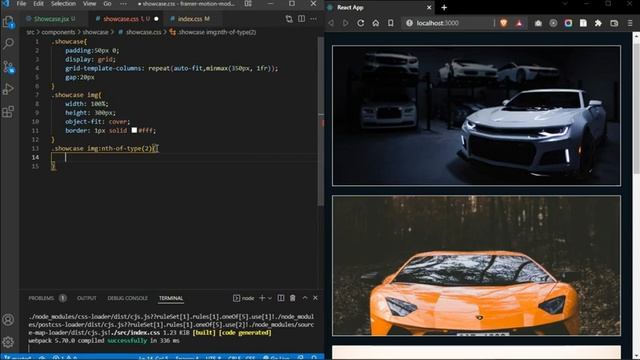This screenshot has height=360, width=640.
Task: Open the Go menu
Action: pos(107,4)
